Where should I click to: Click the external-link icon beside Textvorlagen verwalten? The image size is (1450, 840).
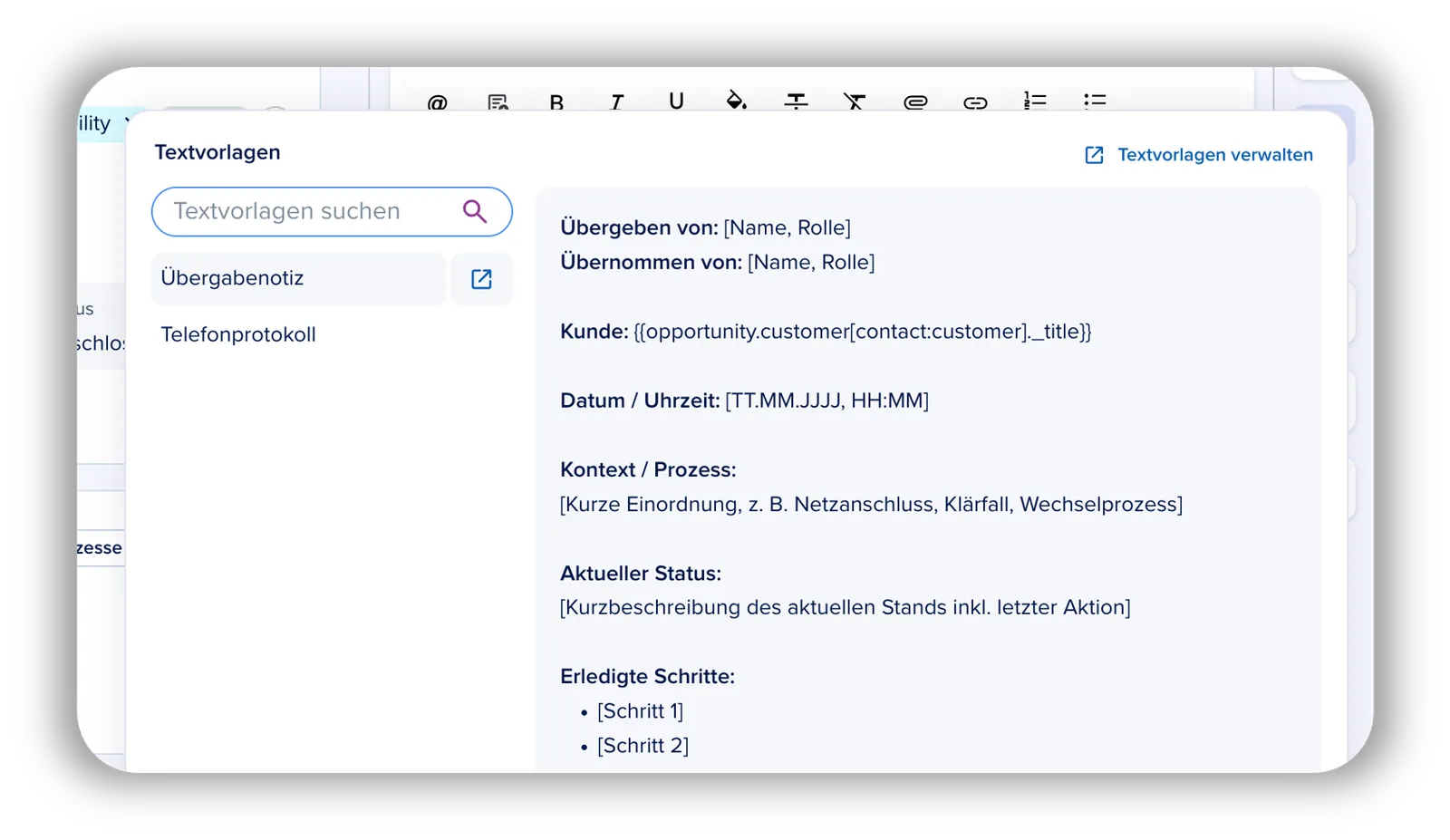[x=1094, y=155]
